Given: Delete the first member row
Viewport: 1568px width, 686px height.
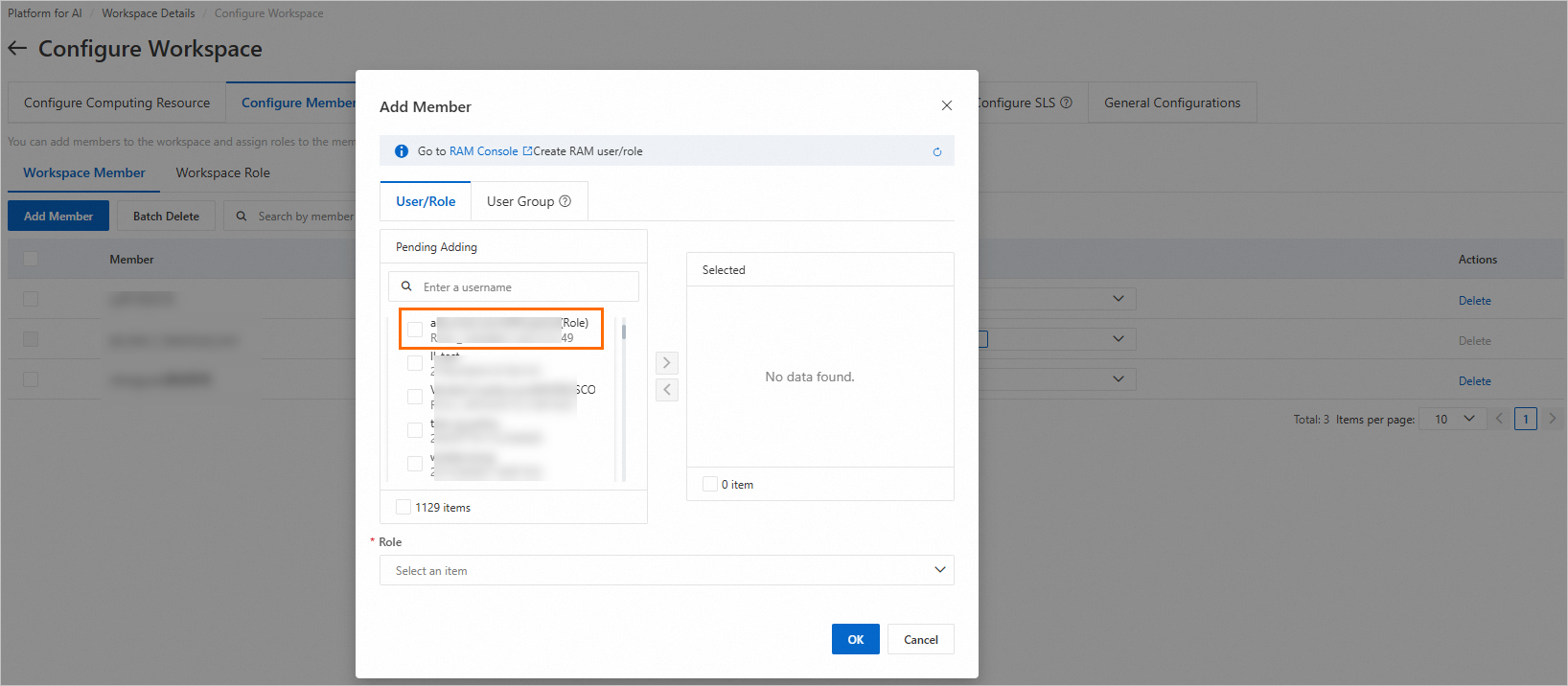Looking at the screenshot, I should tap(1474, 300).
